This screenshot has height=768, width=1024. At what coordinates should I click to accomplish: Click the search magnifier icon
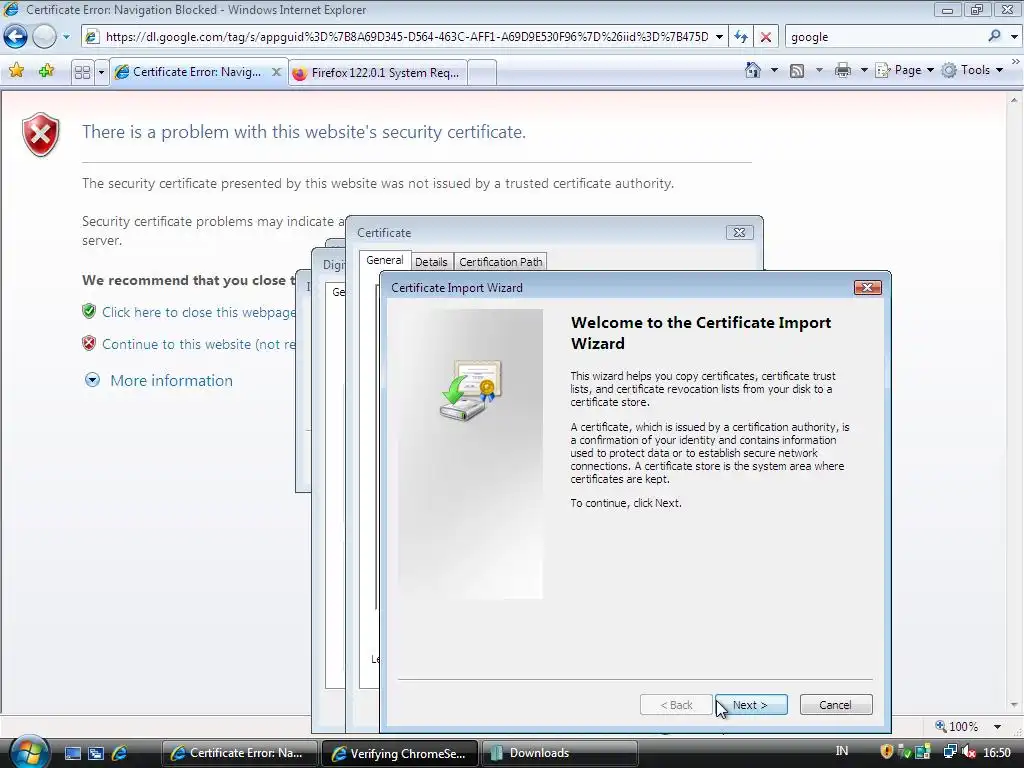pos(995,36)
